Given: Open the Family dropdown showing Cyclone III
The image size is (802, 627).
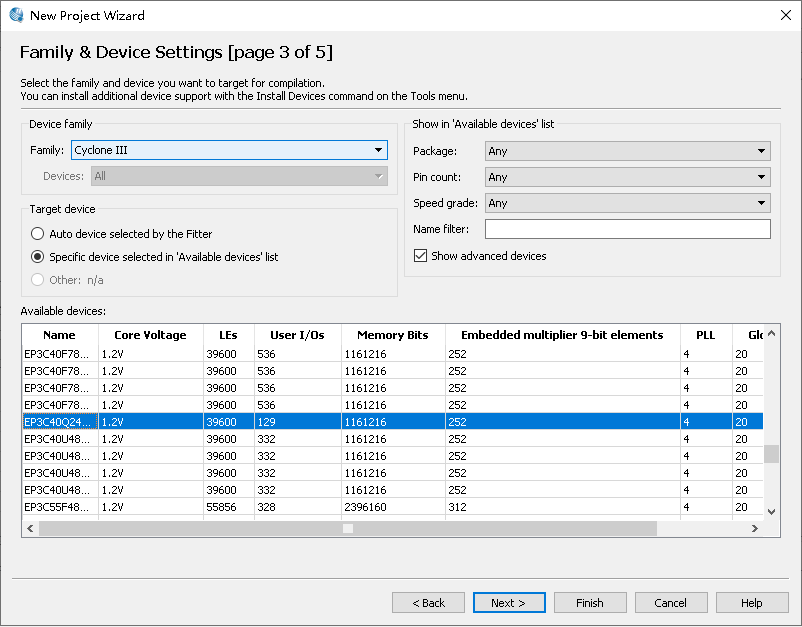Looking at the screenshot, I should (x=229, y=150).
